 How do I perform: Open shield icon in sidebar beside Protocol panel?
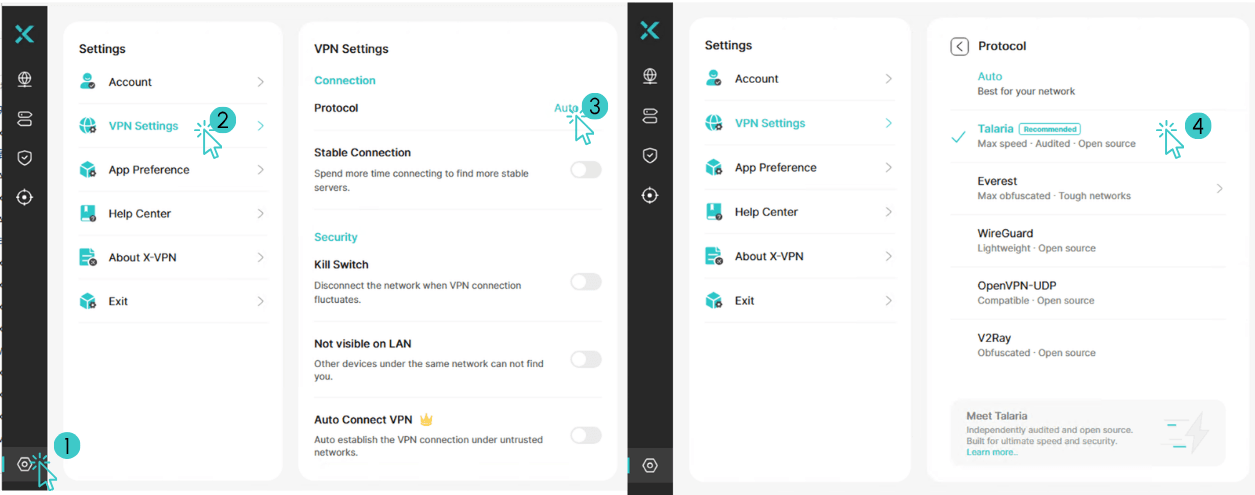coord(650,155)
